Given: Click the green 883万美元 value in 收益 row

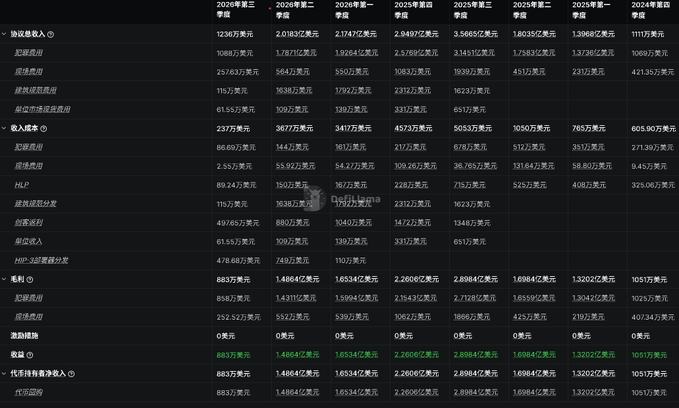Looking at the screenshot, I should pyautogui.click(x=233, y=355).
